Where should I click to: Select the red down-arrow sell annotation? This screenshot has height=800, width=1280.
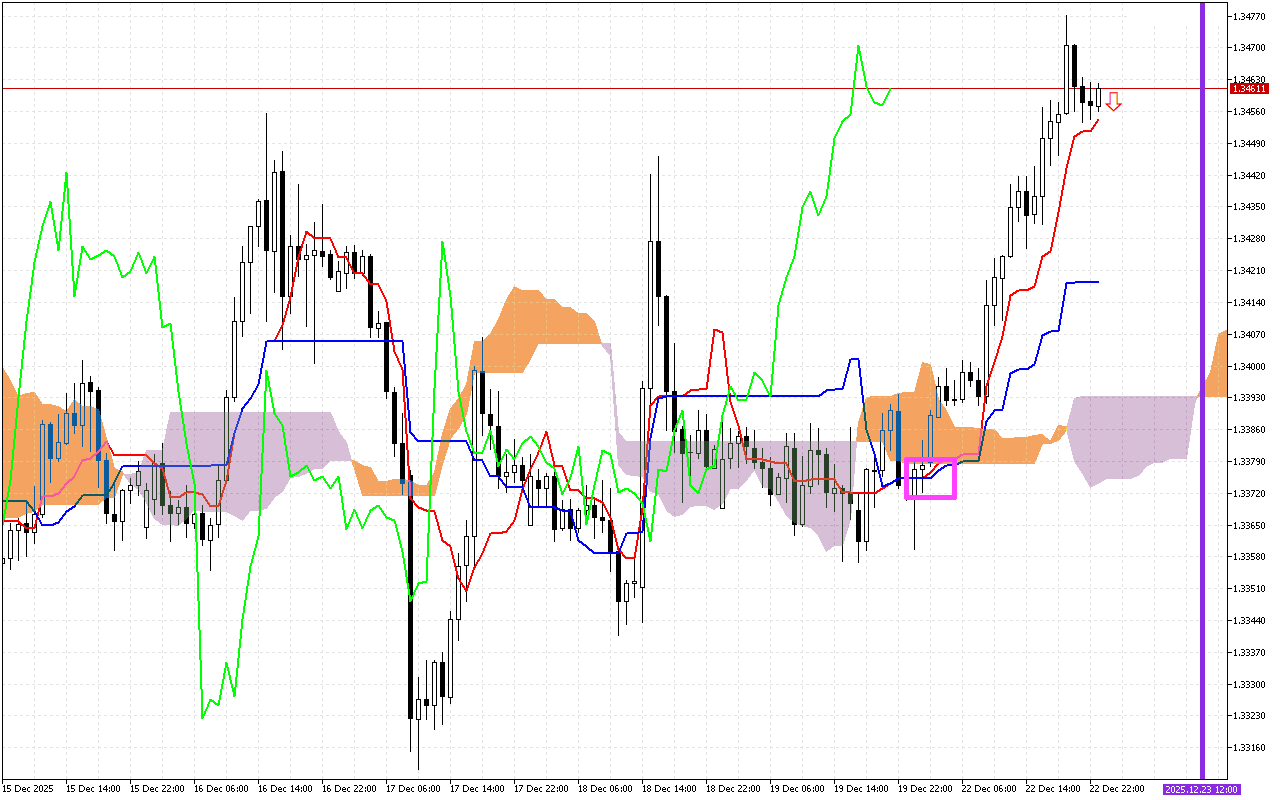point(1113,100)
